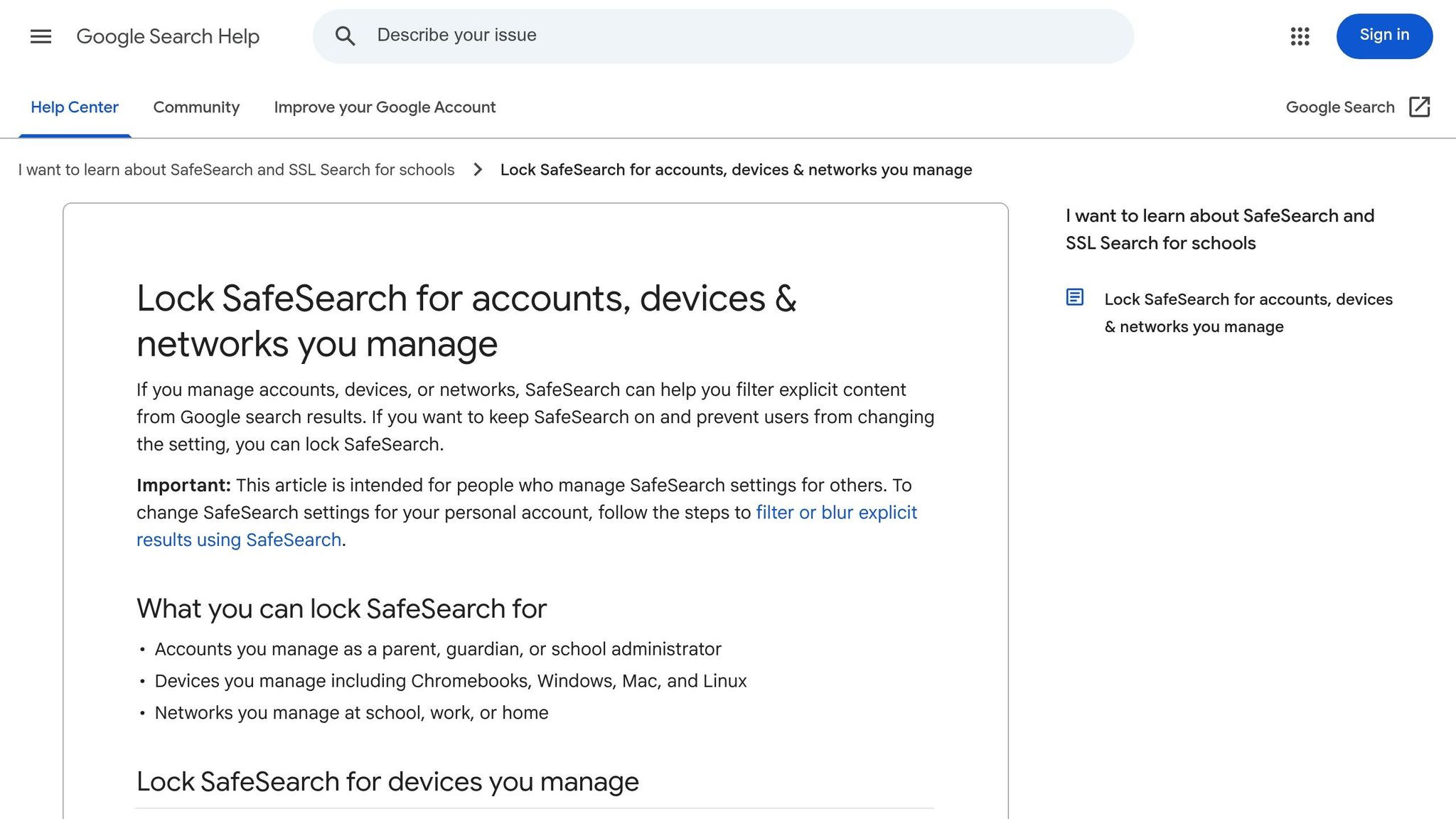The image size is (1456, 819).
Task: Focus the Describe your issue field
Action: [x=723, y=36]
